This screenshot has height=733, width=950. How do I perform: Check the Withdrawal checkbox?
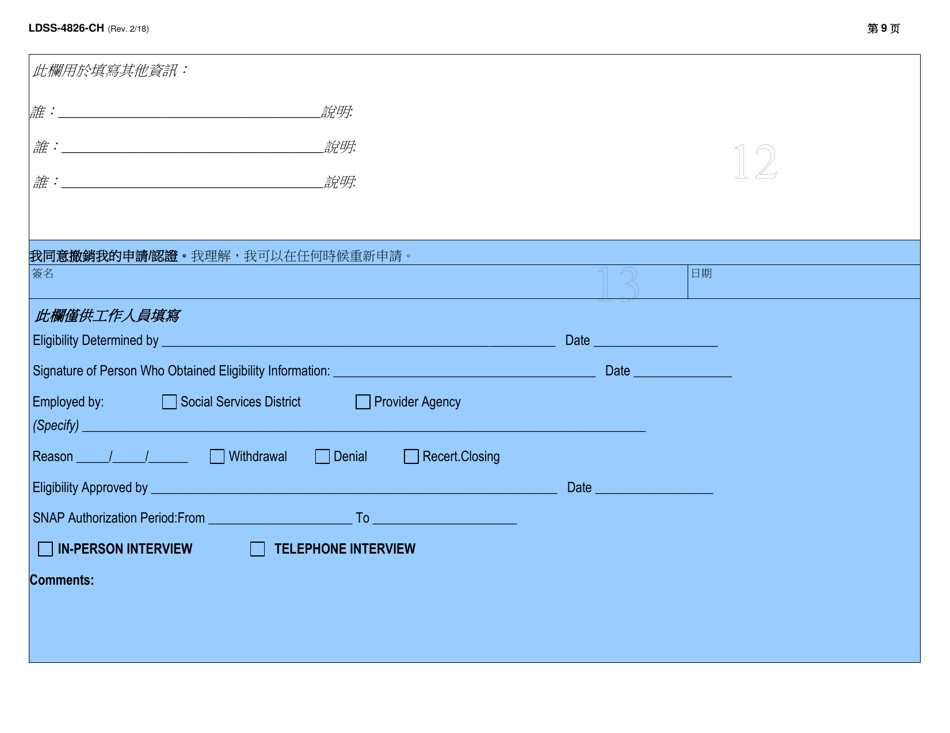[x=216, y=456]
